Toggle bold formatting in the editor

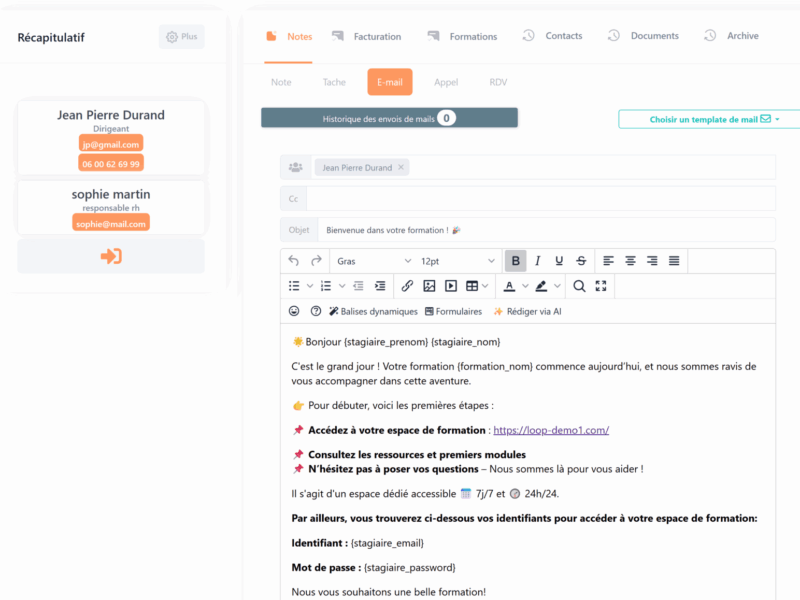(515, 261)
